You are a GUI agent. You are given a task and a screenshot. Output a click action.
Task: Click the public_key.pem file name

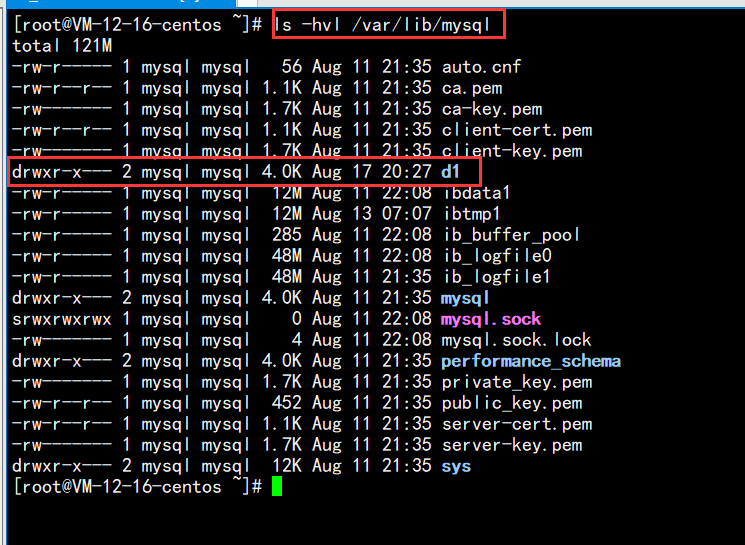[x=512, y=403]
